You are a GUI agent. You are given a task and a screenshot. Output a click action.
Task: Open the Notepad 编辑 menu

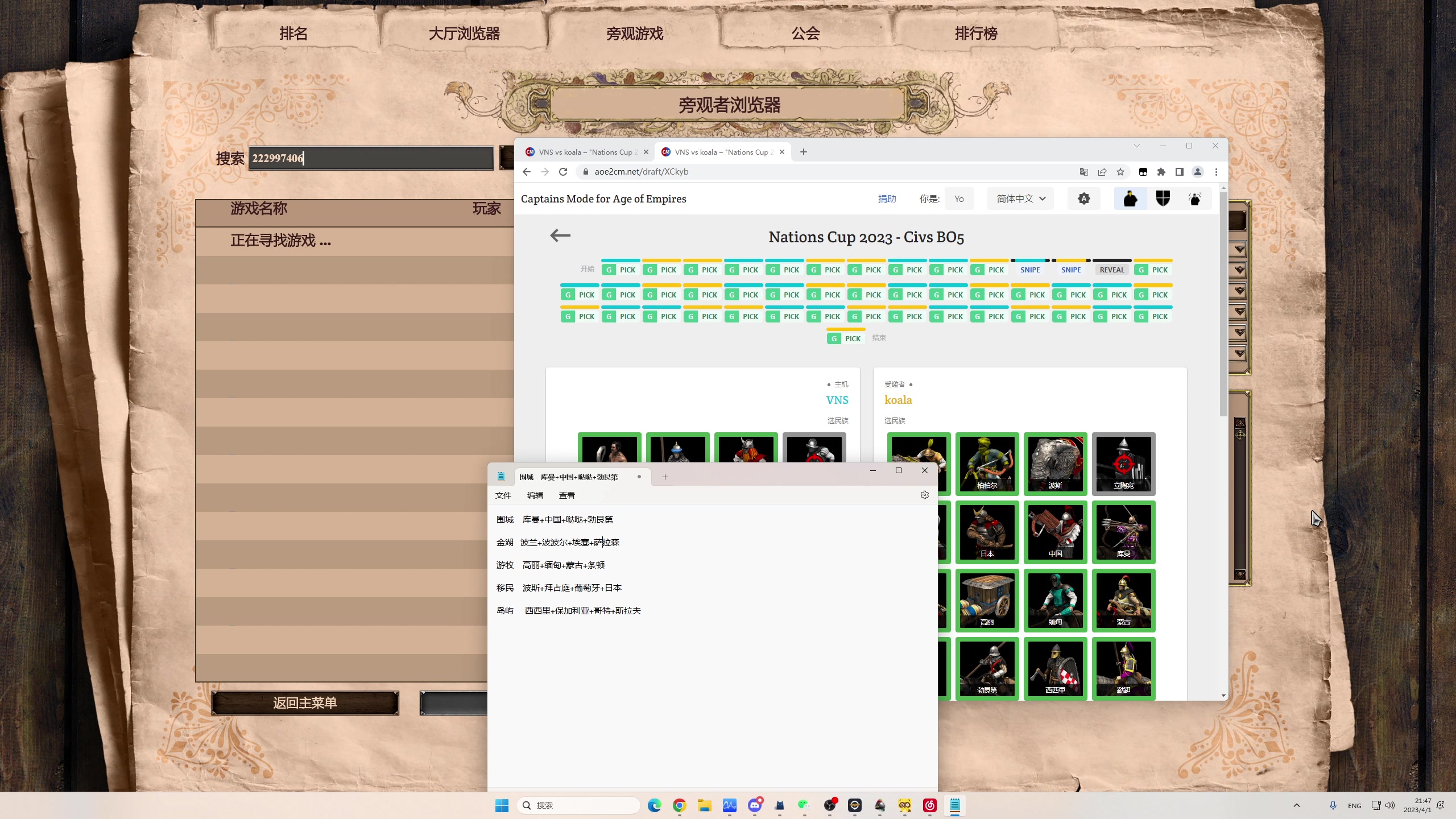tap(535, 495)
